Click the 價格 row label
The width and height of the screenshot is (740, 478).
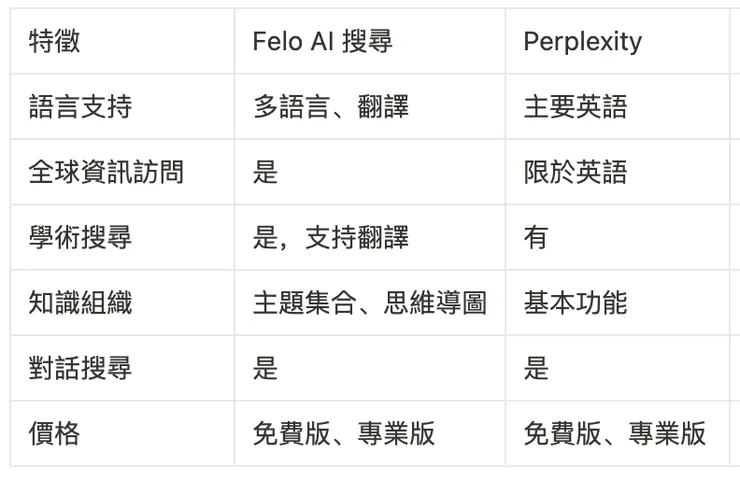55,433
